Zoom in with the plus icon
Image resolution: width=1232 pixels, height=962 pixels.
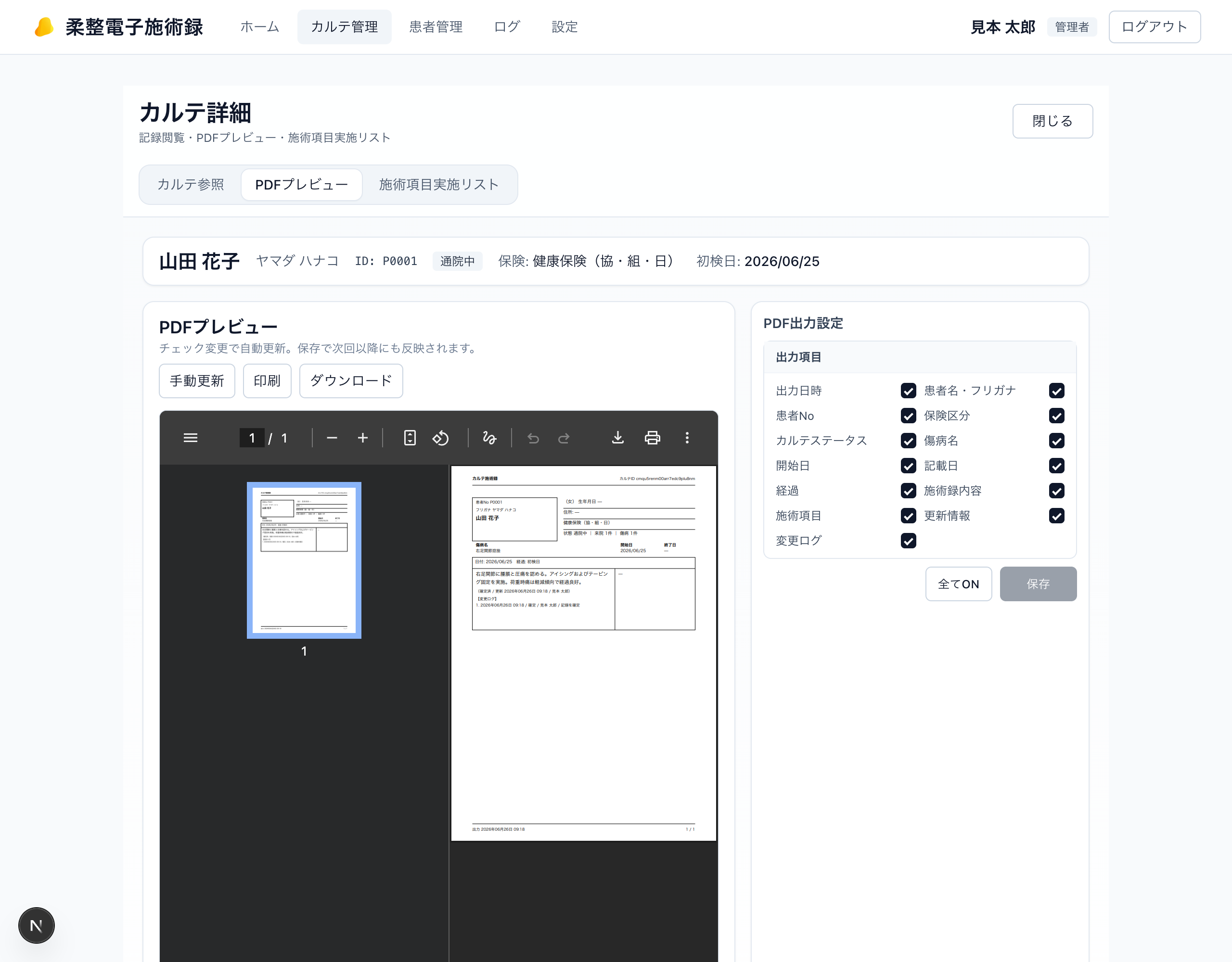(x=363, y=438)
